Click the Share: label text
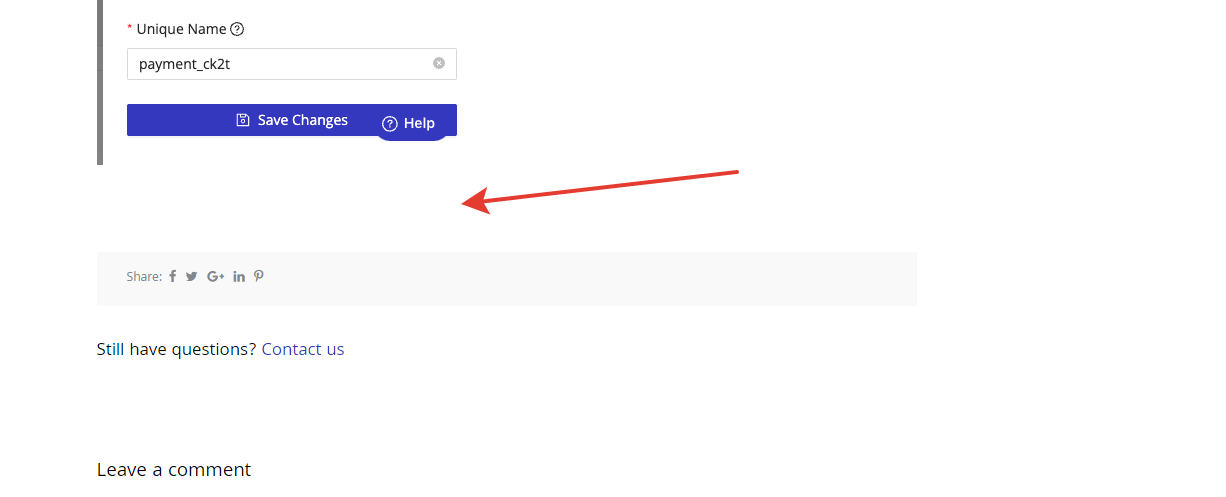 pyautogui.click(x=144, y=276)
